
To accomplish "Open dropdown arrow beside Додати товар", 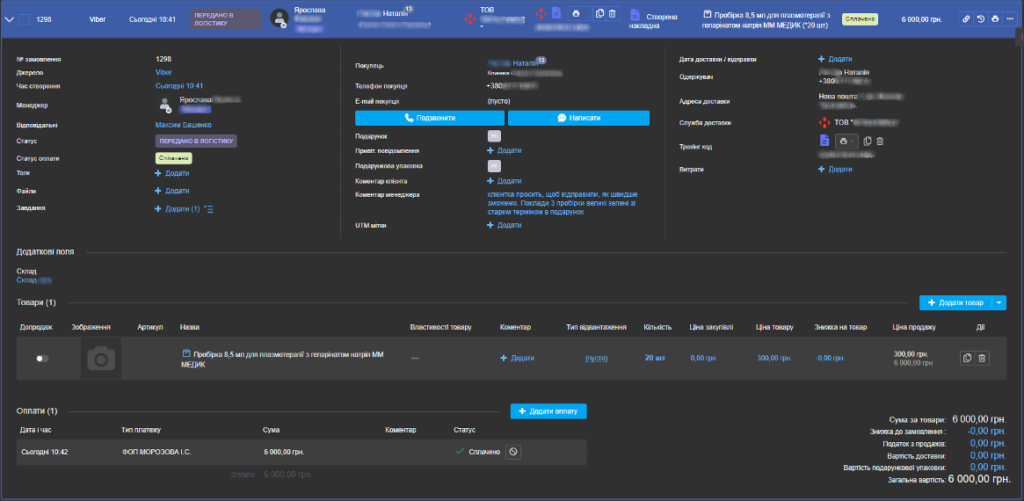I will pyautogui.click(x=999, y=302).
